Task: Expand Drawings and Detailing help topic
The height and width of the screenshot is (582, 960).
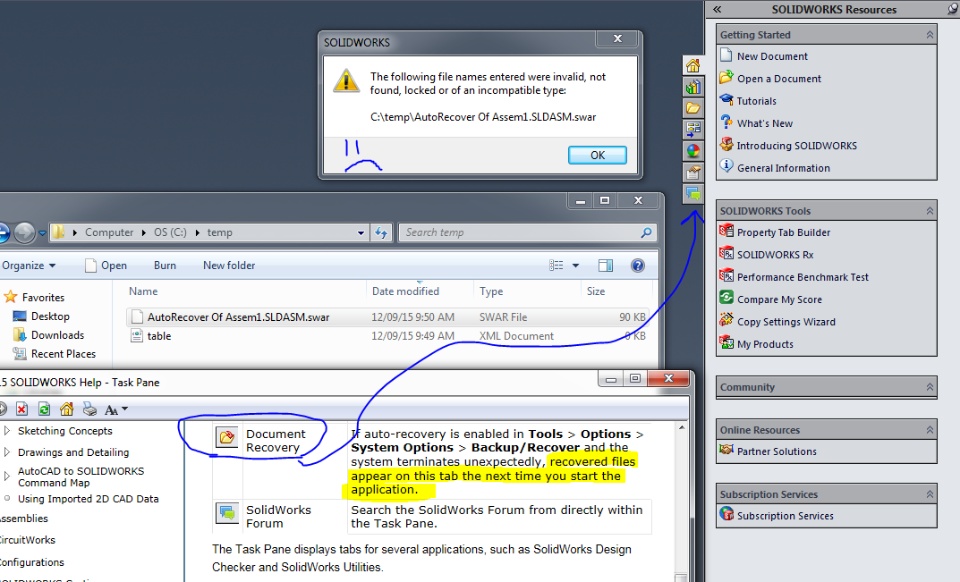Action: [x=7, y=452]
